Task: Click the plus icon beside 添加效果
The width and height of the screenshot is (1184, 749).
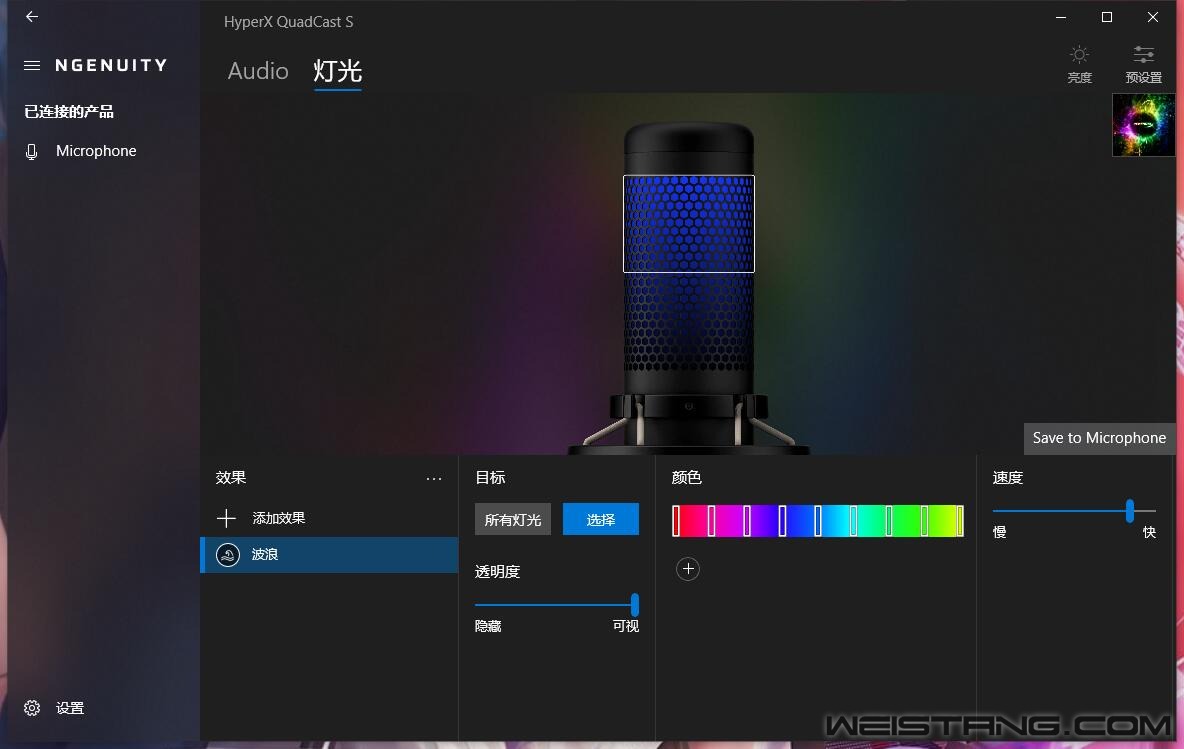Action: (226, 518)
